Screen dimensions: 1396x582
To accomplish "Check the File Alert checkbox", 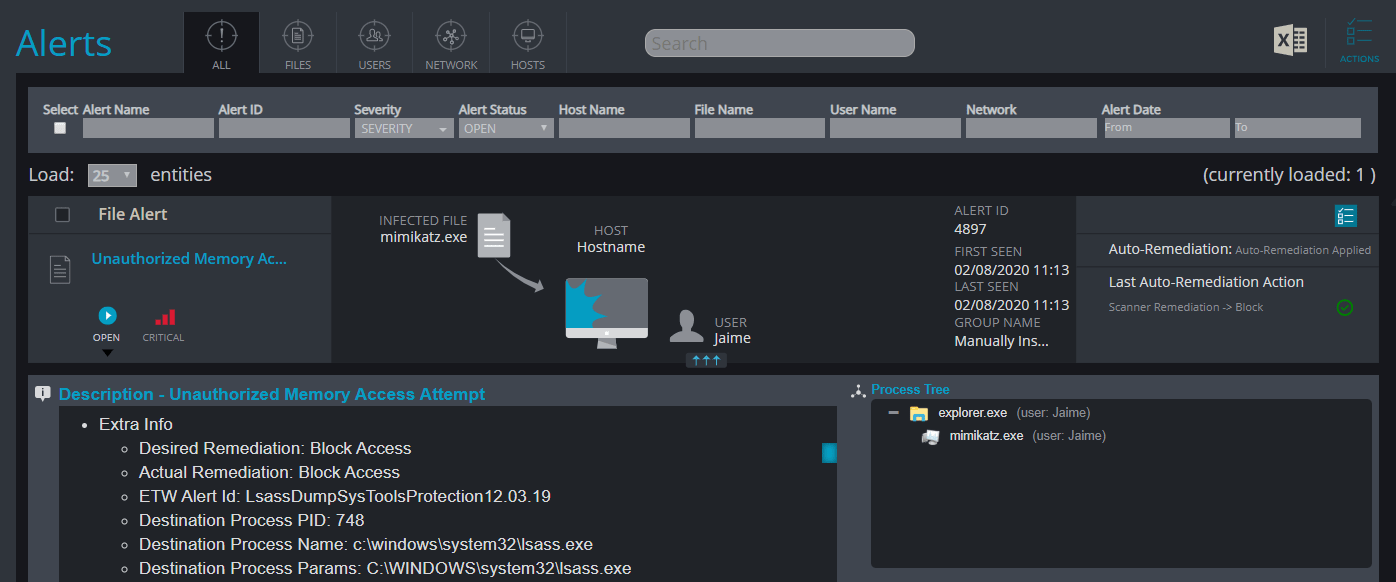I will click(x=62, y=214).
